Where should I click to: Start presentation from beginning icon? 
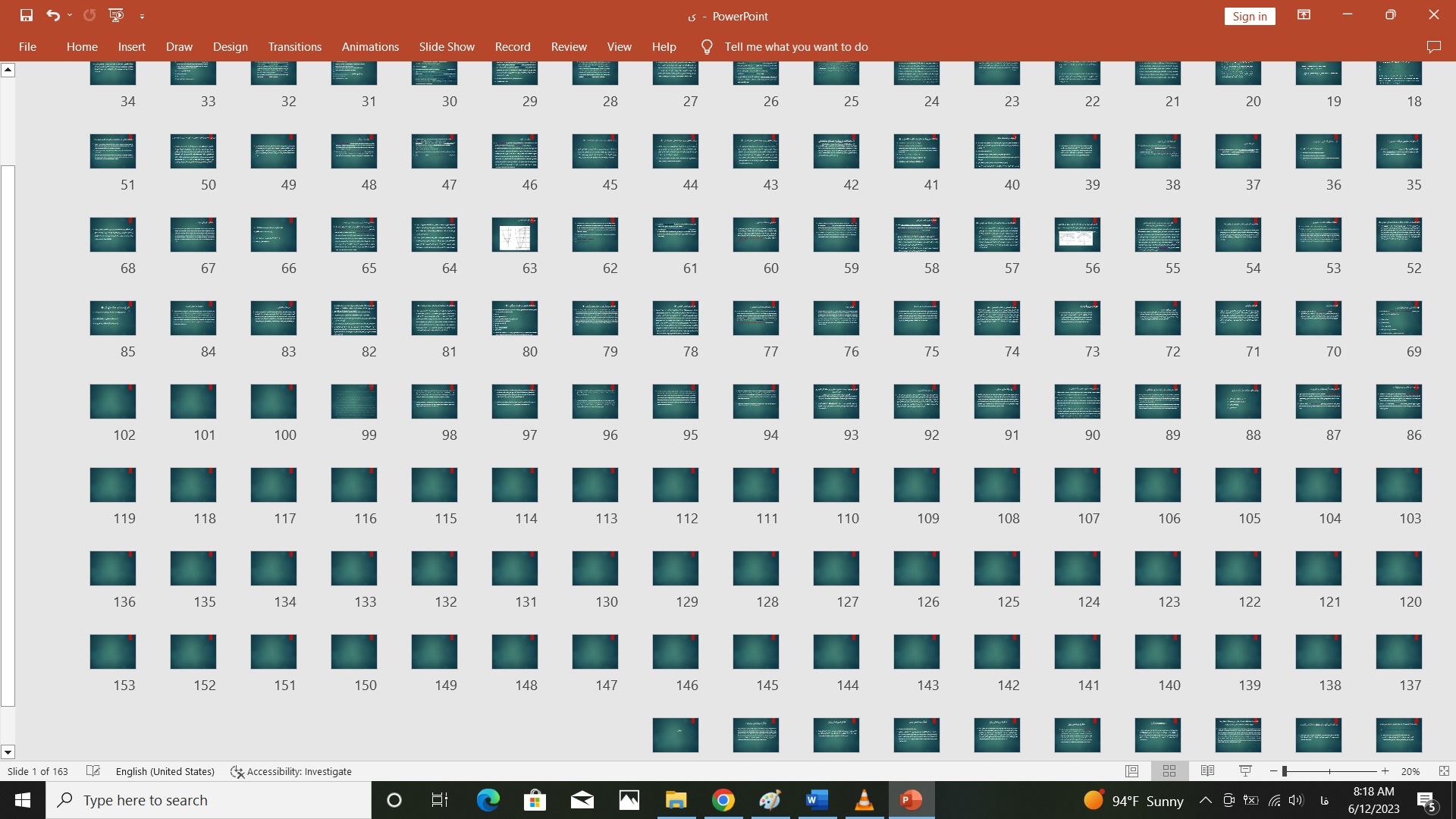click(116, 15)
